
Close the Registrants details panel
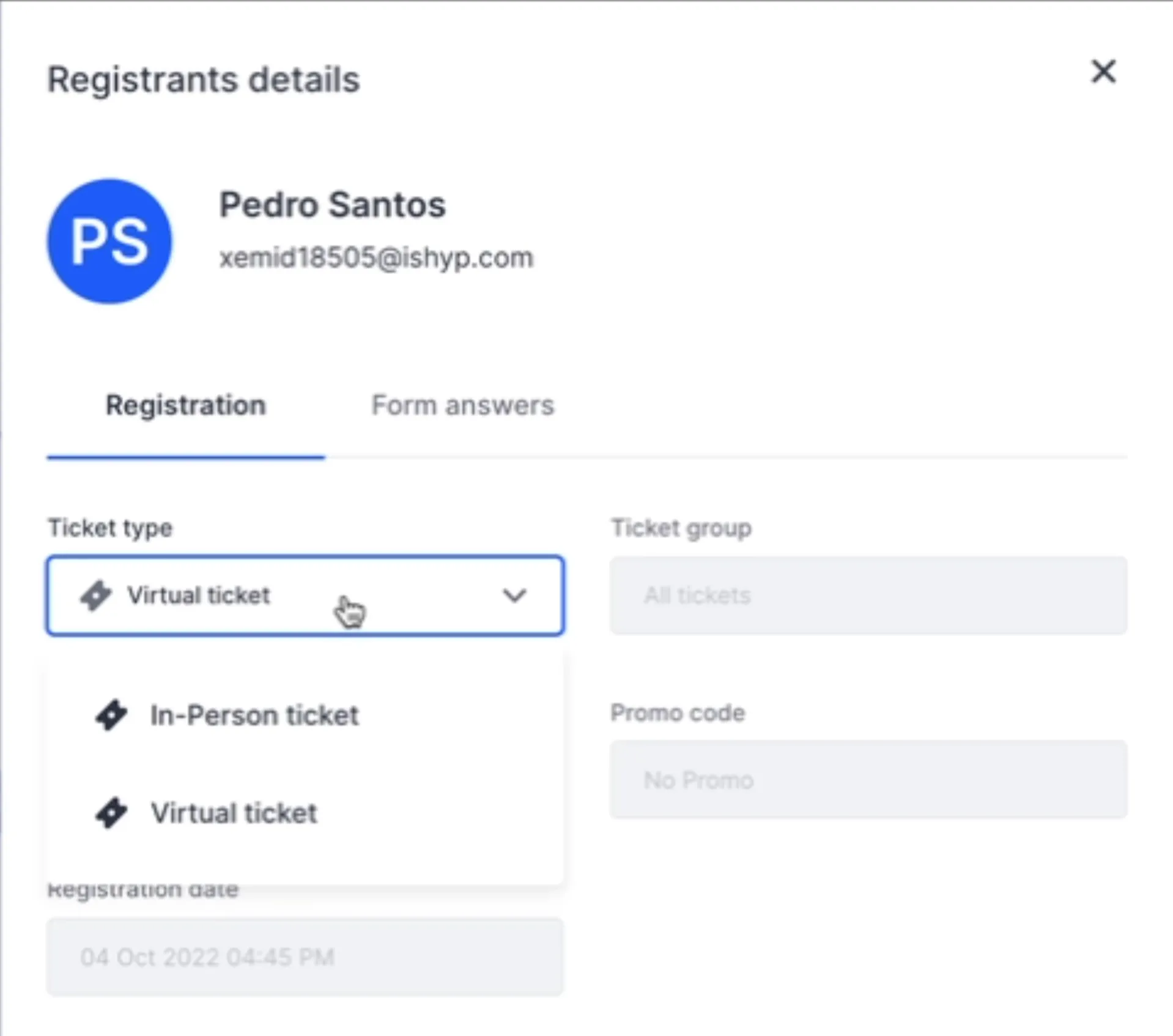1103,72
